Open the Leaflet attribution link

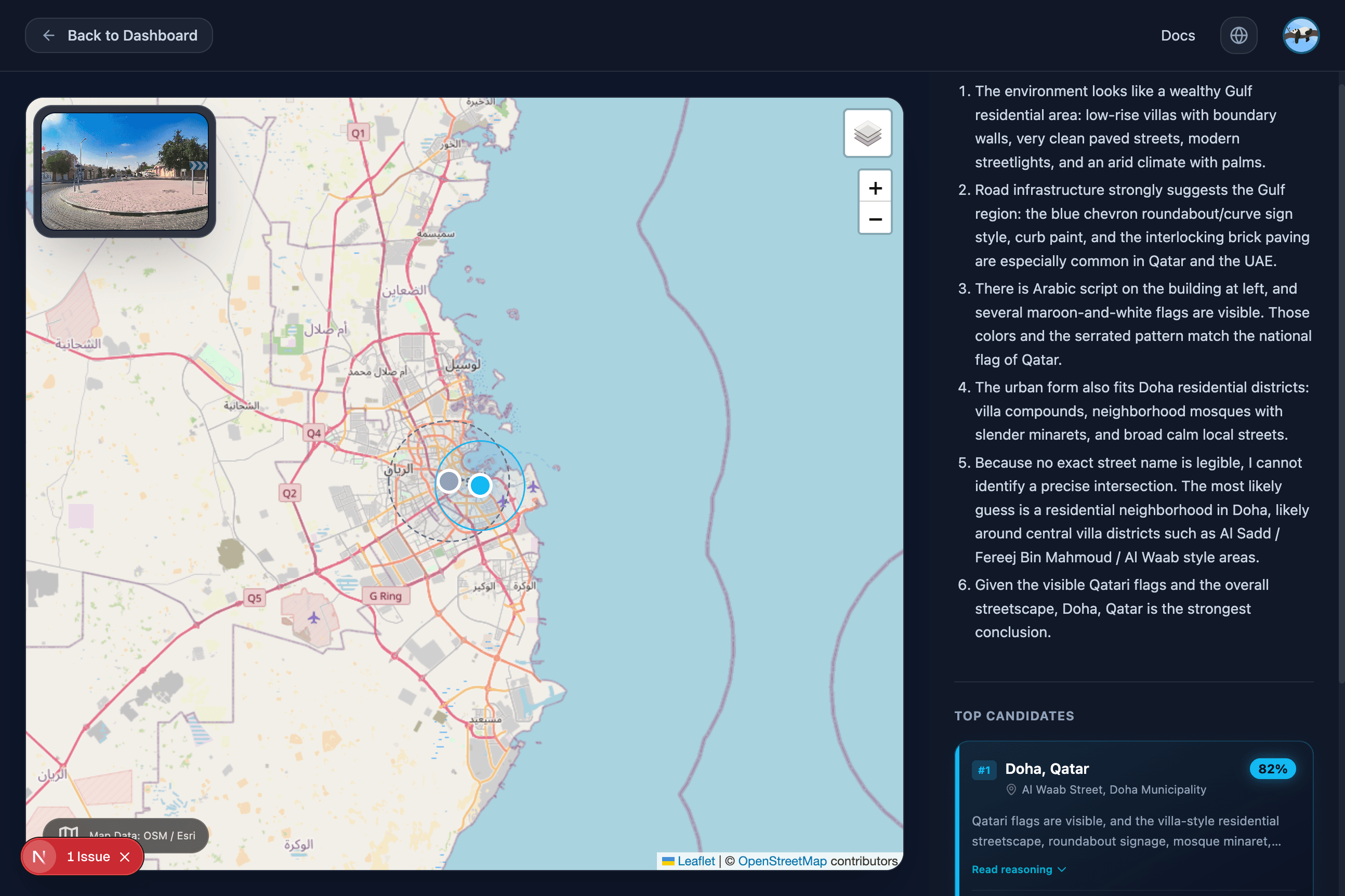click(x=695, y=861)
